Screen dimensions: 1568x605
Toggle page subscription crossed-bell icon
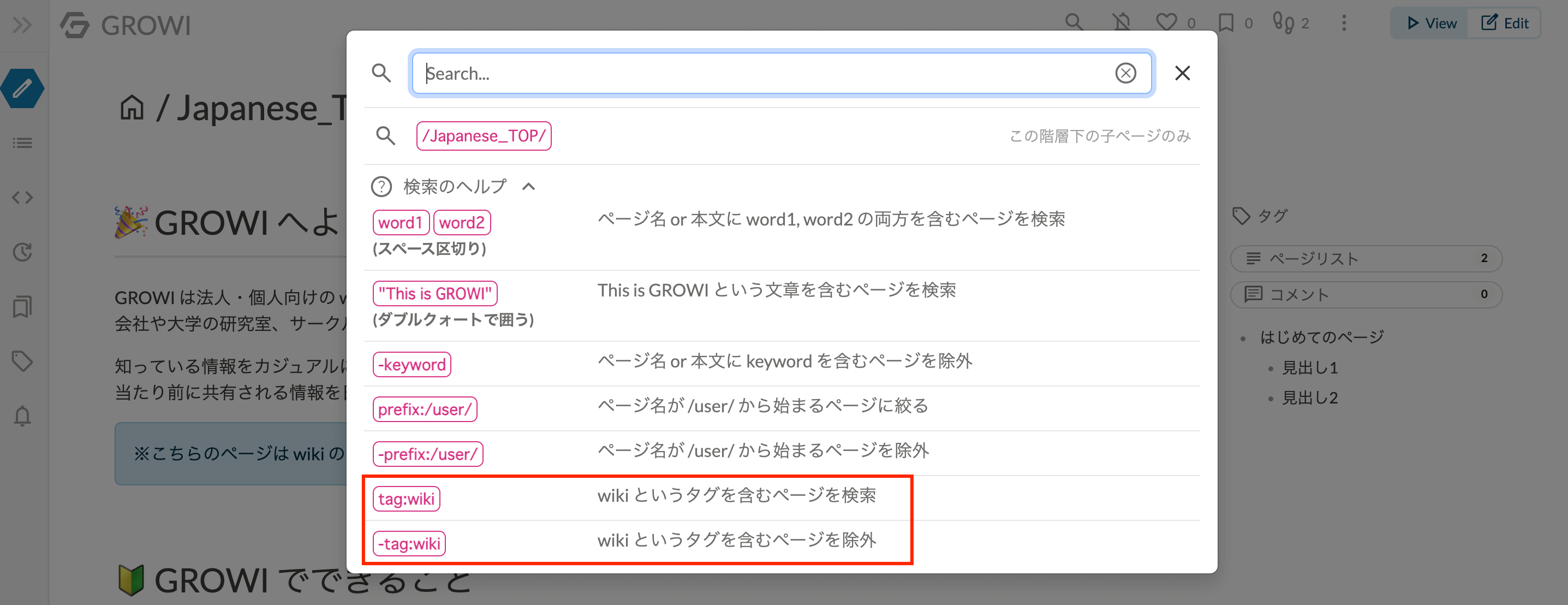click(1121, 23)
